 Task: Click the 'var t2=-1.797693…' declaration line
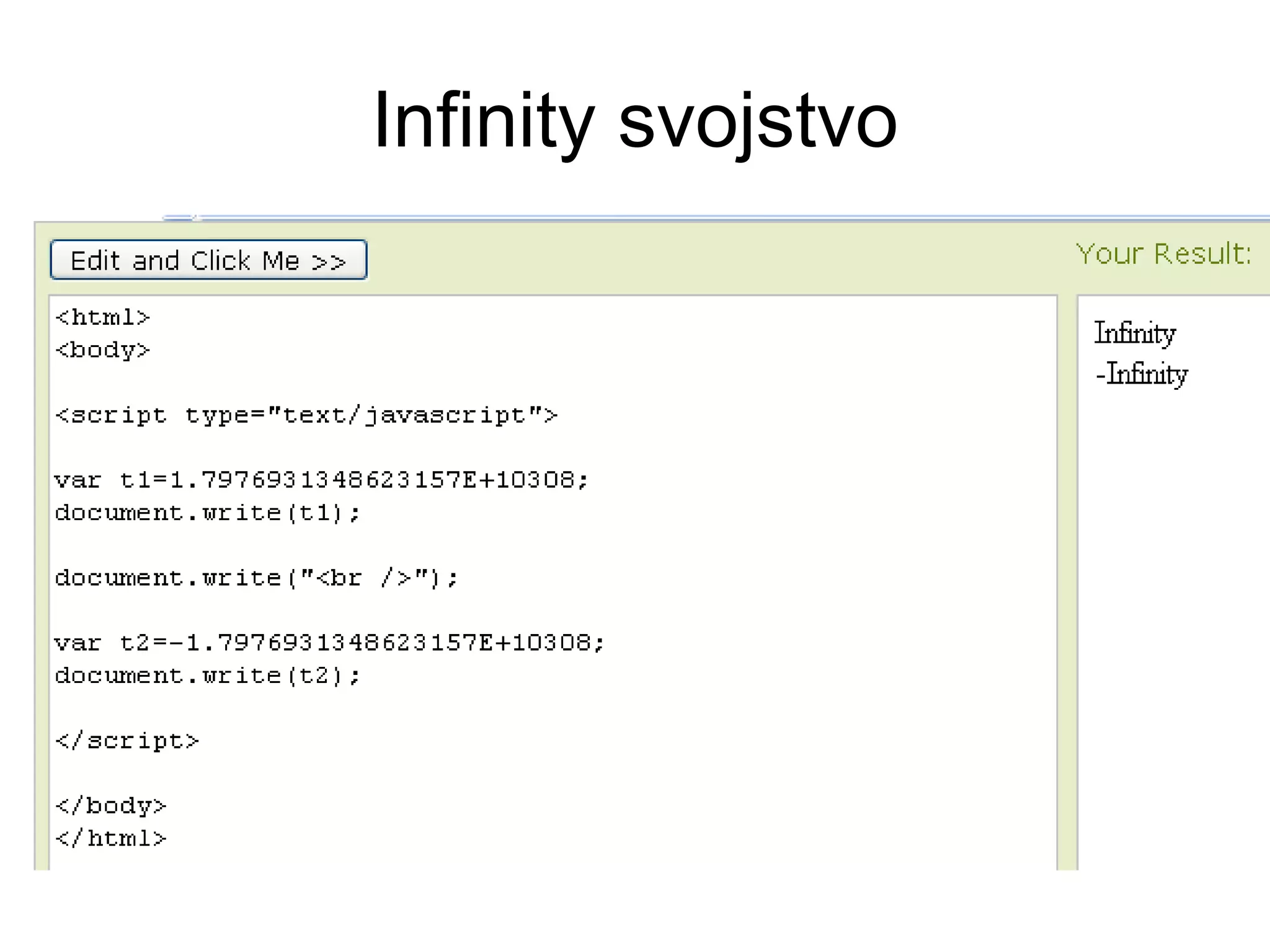329,643
